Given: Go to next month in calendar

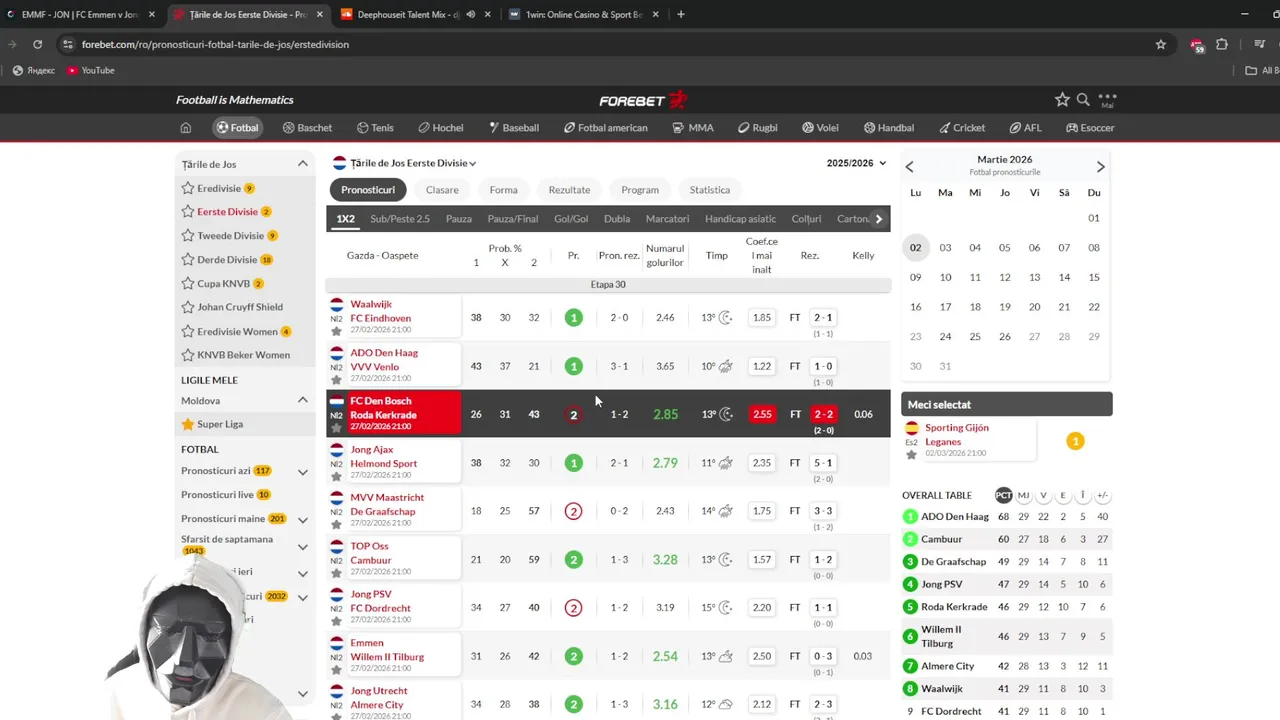Looking at the screenshot, I should pyautogui.click(x=1100, y=167).
